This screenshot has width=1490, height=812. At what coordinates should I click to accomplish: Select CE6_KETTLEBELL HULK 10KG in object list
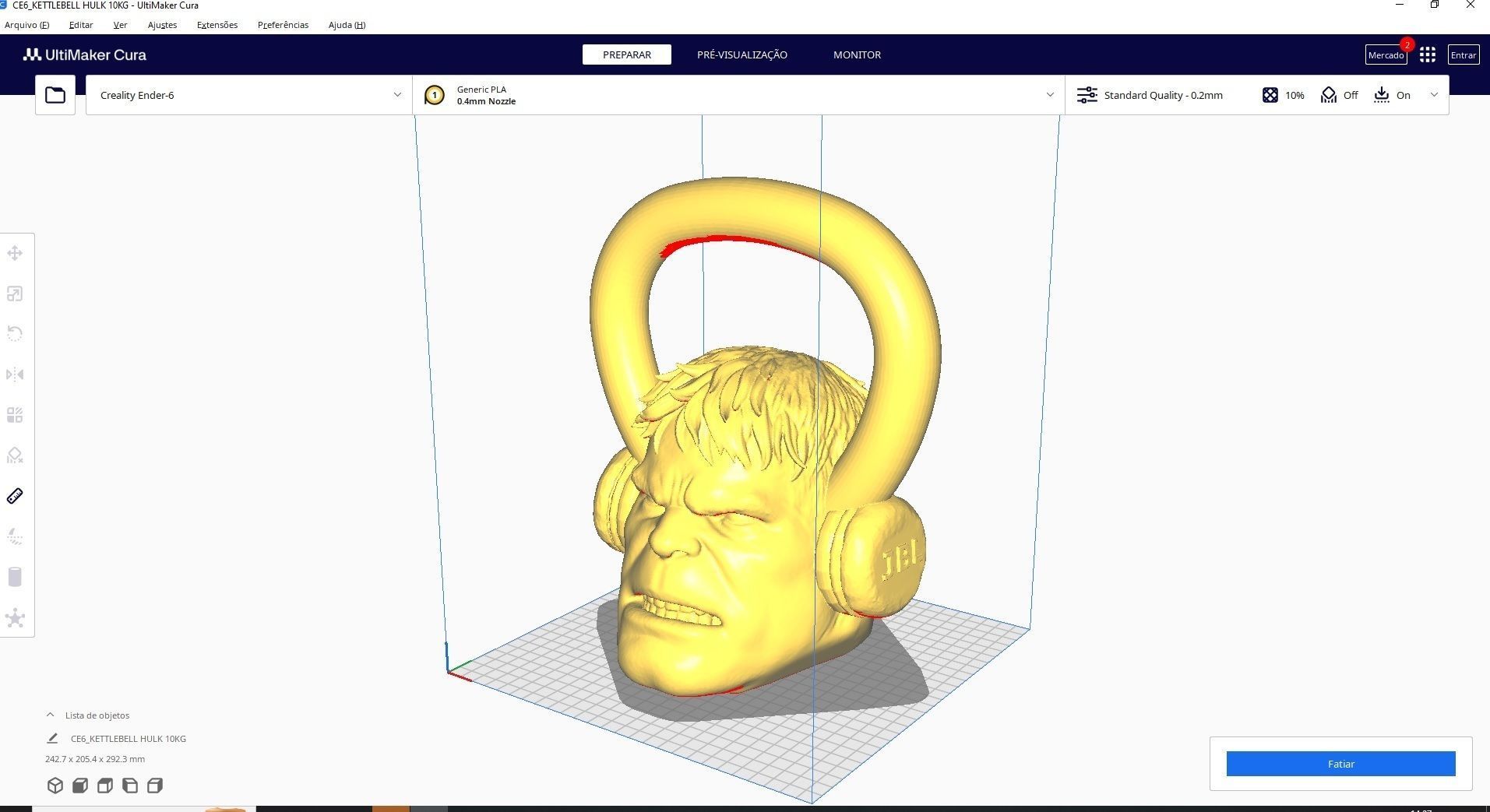tap(129, 739)
